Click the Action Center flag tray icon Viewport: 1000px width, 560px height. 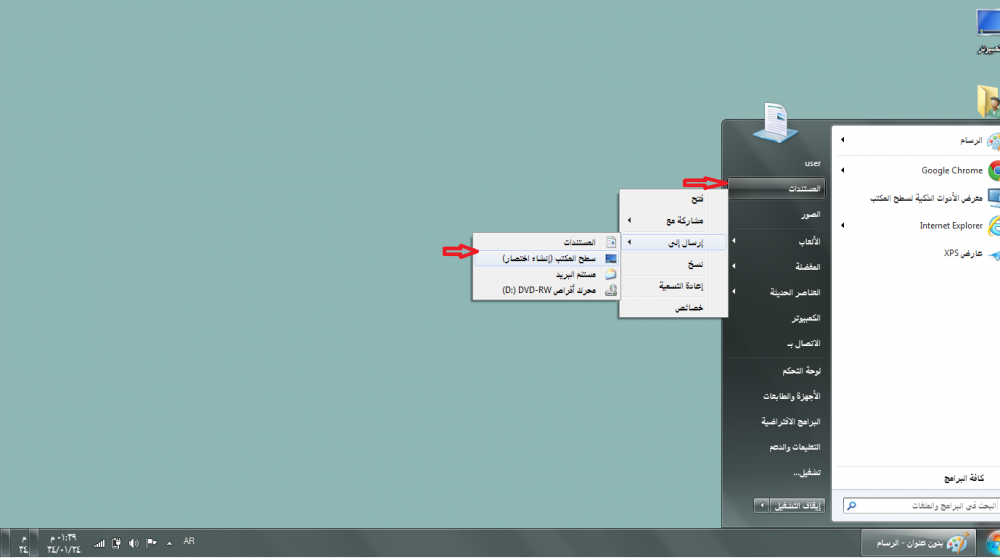click(152, 543)
